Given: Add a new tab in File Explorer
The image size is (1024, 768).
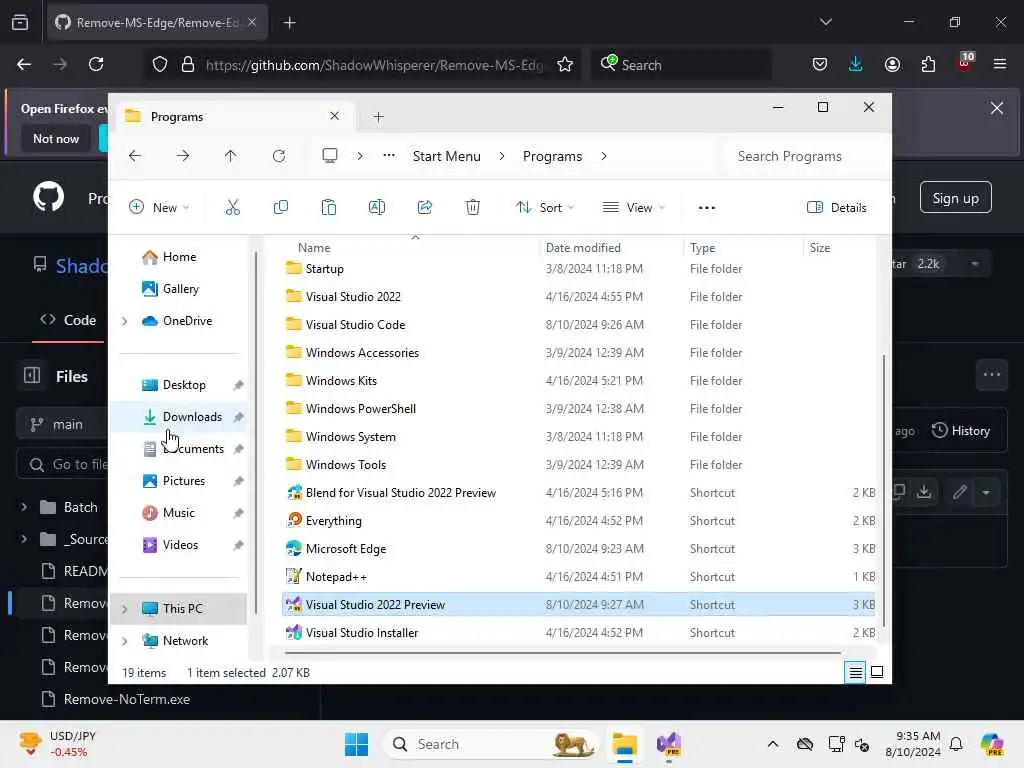Looking at the screenshot, I should [378, 117].
